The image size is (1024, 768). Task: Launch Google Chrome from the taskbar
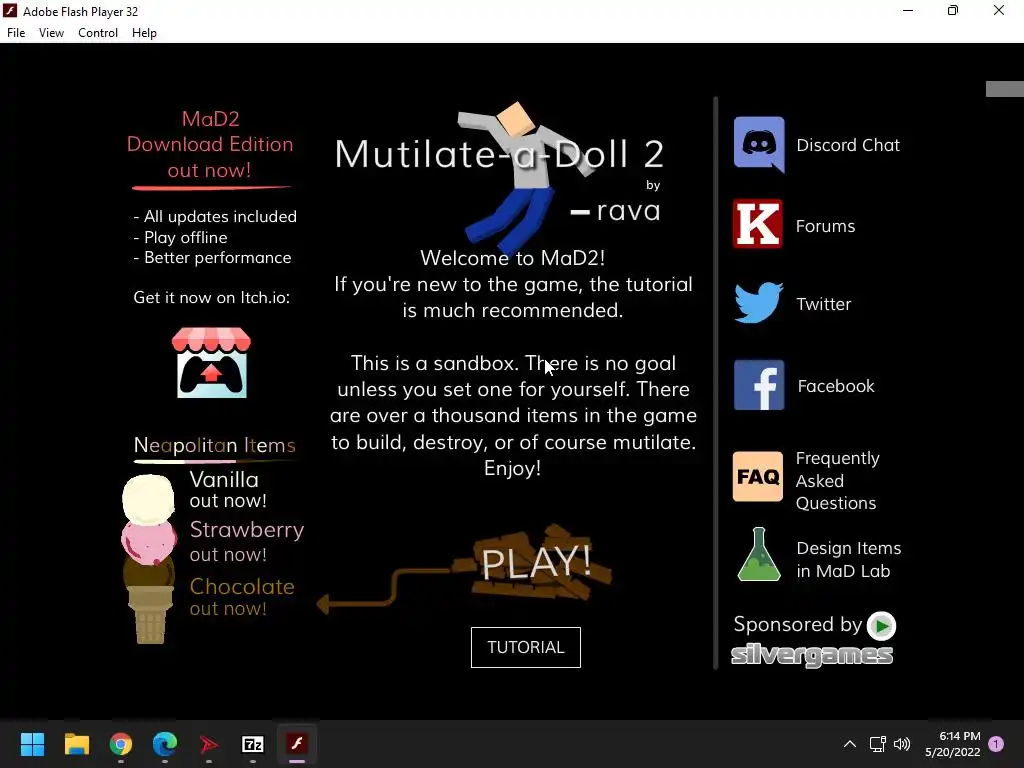pyautogui.click(x=121, y=744)
